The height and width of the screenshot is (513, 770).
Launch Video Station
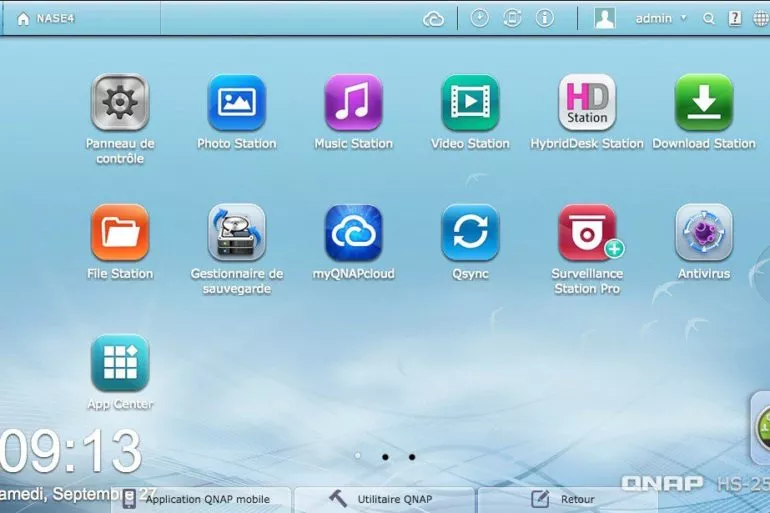(x=470, y=103)
